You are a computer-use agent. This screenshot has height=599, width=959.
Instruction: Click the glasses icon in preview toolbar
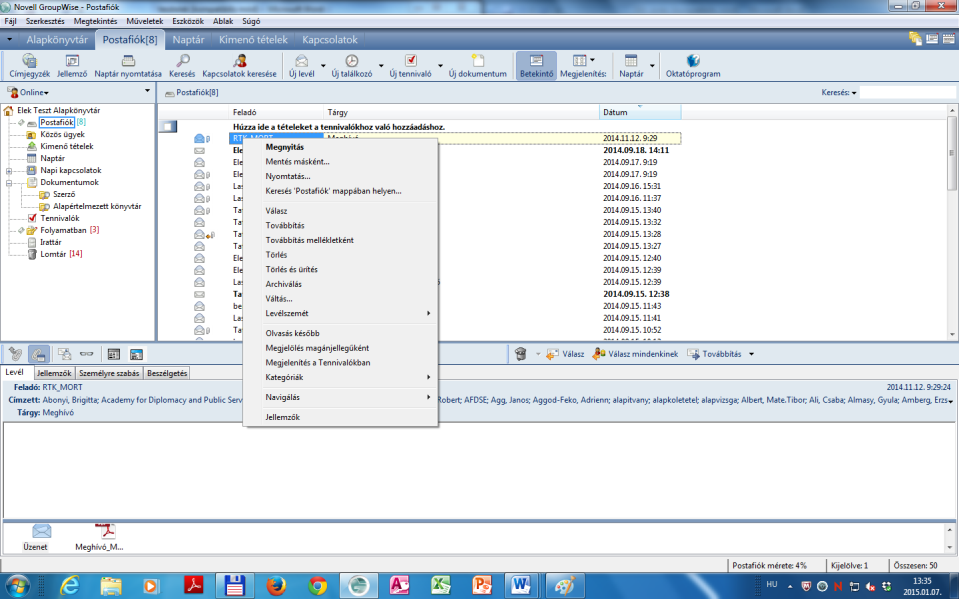click(x=87, y=354)
